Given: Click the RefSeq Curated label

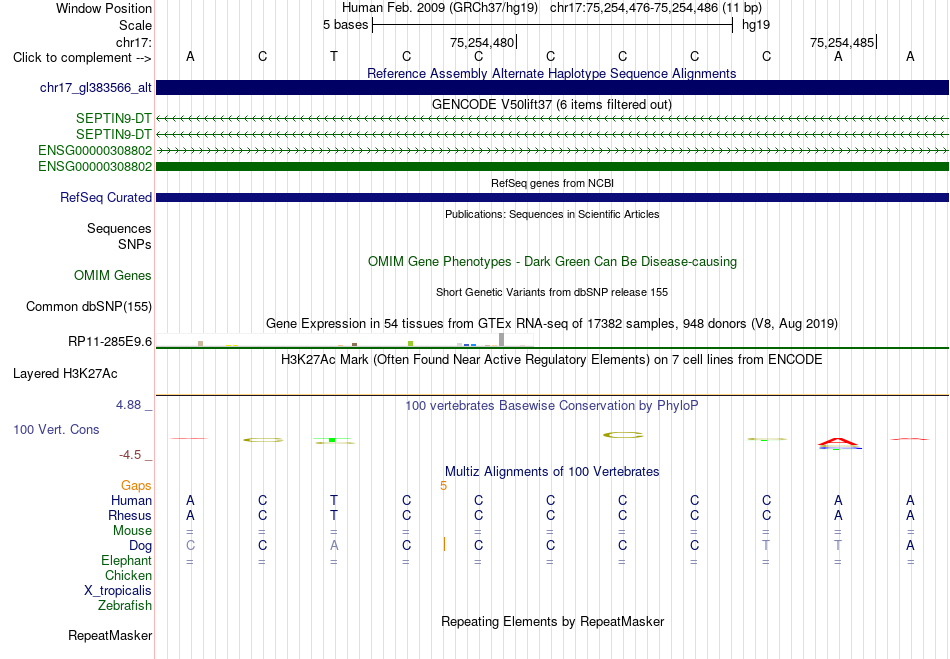Looking at the screenshot, I should [106, 197].
